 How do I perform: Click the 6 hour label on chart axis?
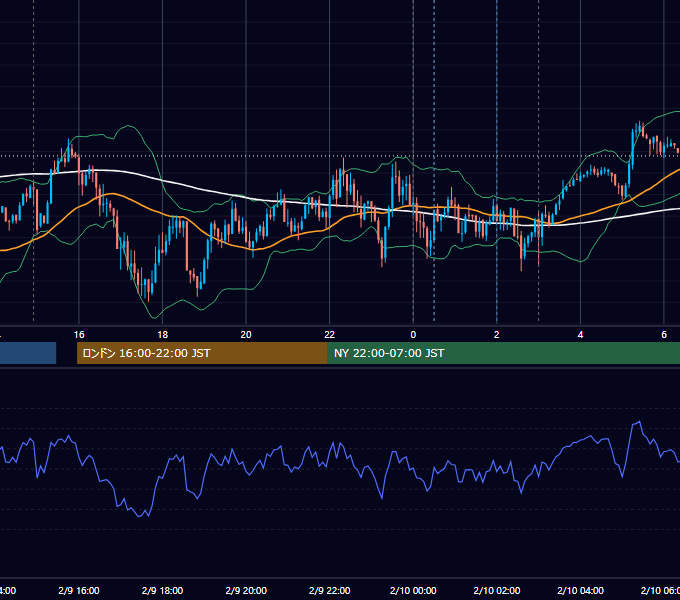pyautogui.click(x=664, y=335)
